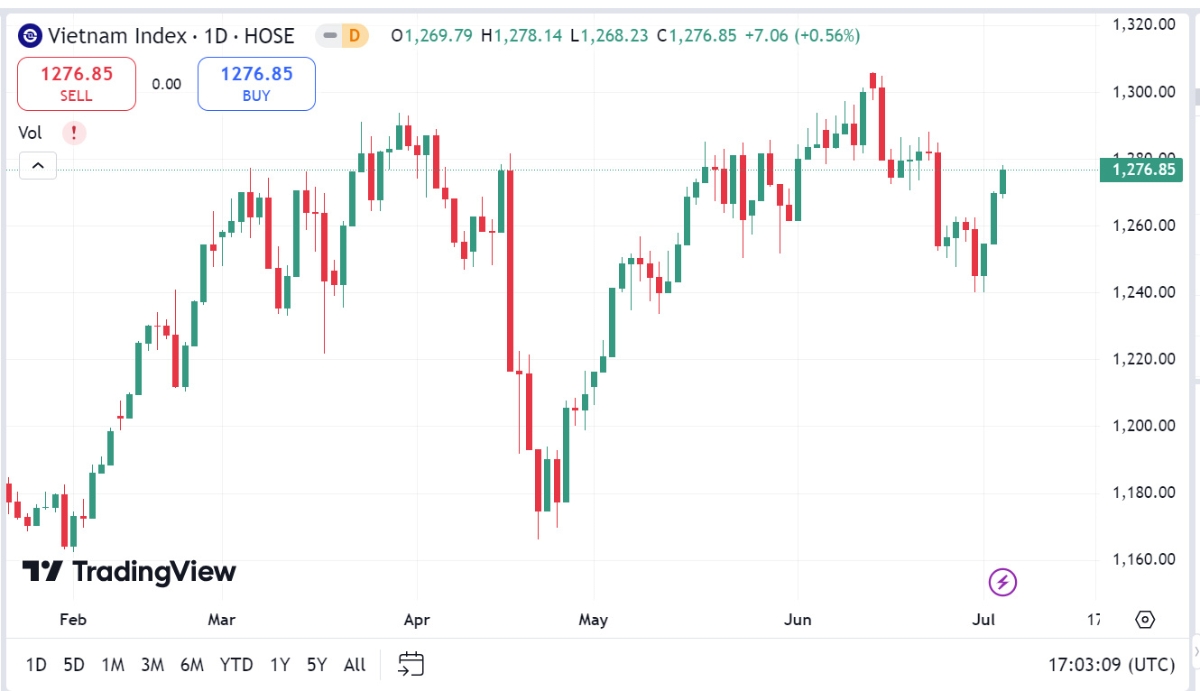1200x691 pixels.
Task: Click the purple lightning bolt icon
Action: (1003, 581)
